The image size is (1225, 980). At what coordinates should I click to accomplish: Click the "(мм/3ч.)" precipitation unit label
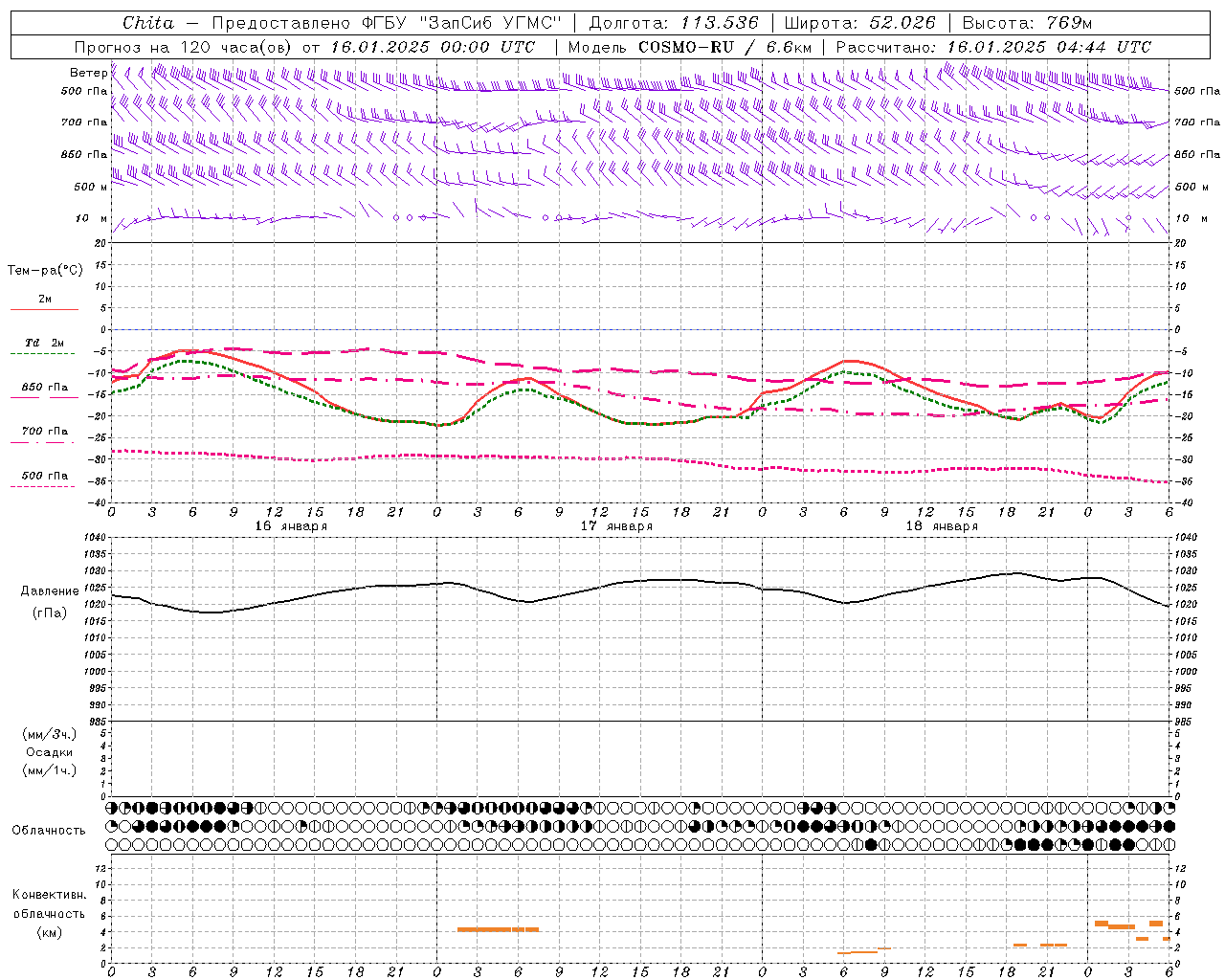point(50,734)
